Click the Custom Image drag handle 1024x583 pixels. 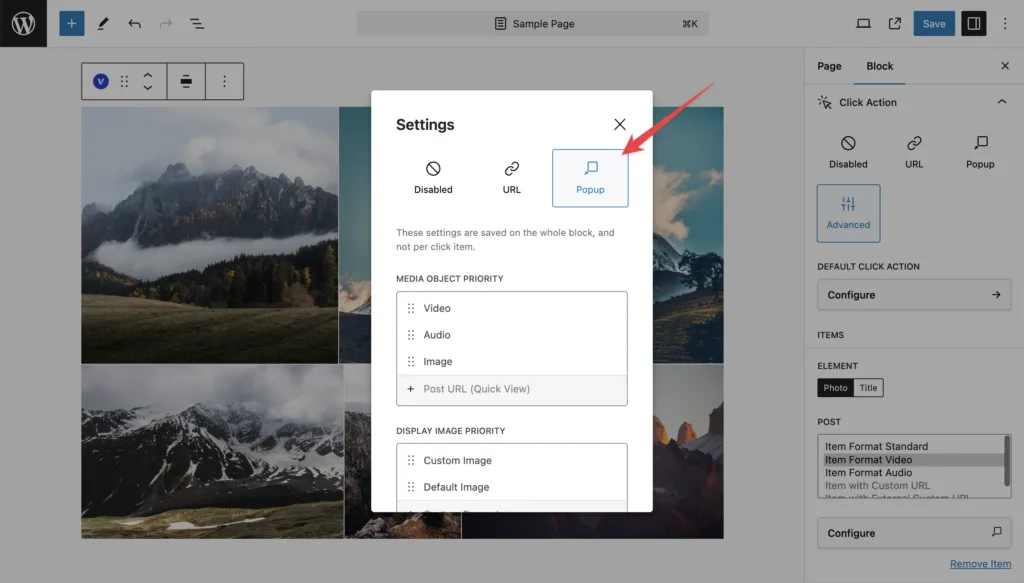click(411, 460)
